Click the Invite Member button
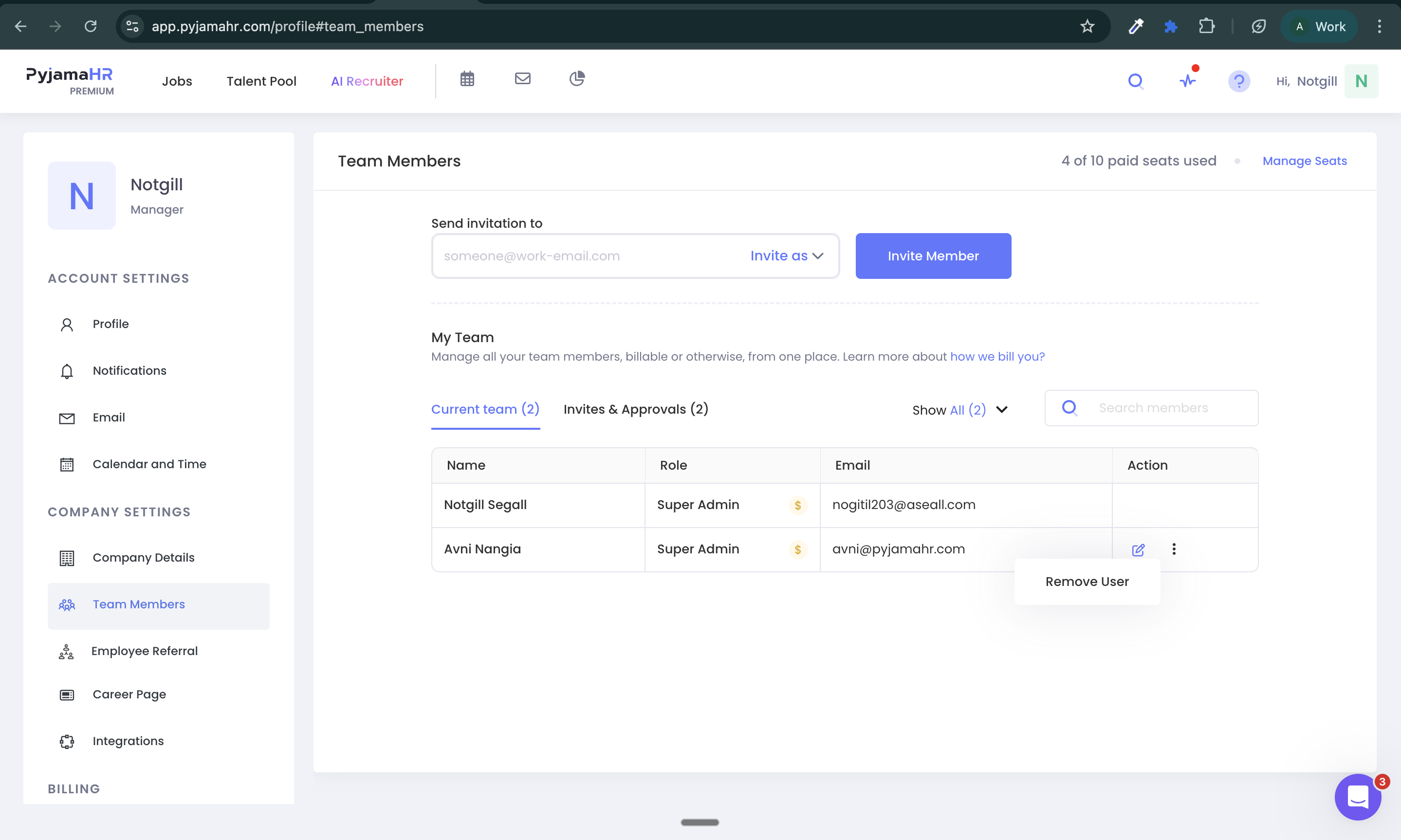The image size is (1401, 840). click(x=933, y=256)
